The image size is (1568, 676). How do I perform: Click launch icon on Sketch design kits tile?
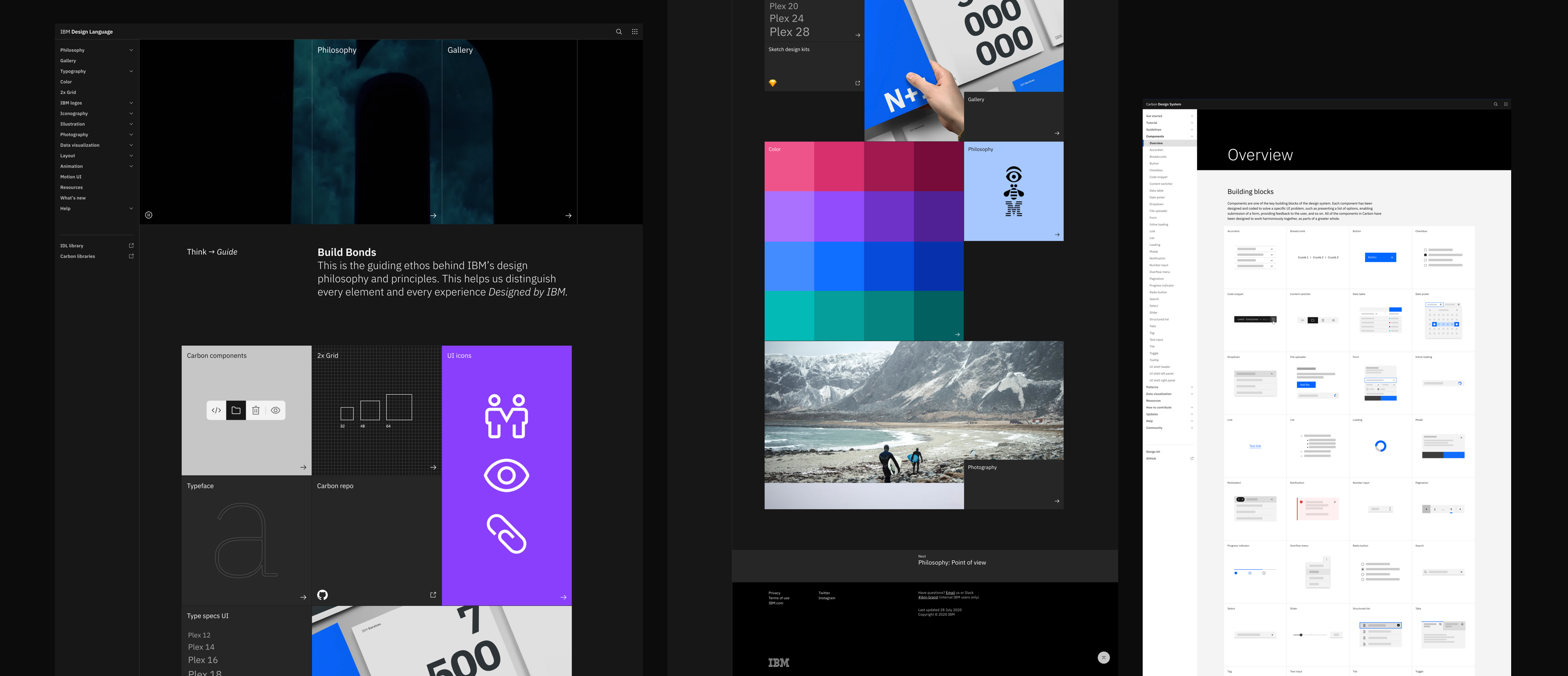pyautogui.click(x=857, y=83)
